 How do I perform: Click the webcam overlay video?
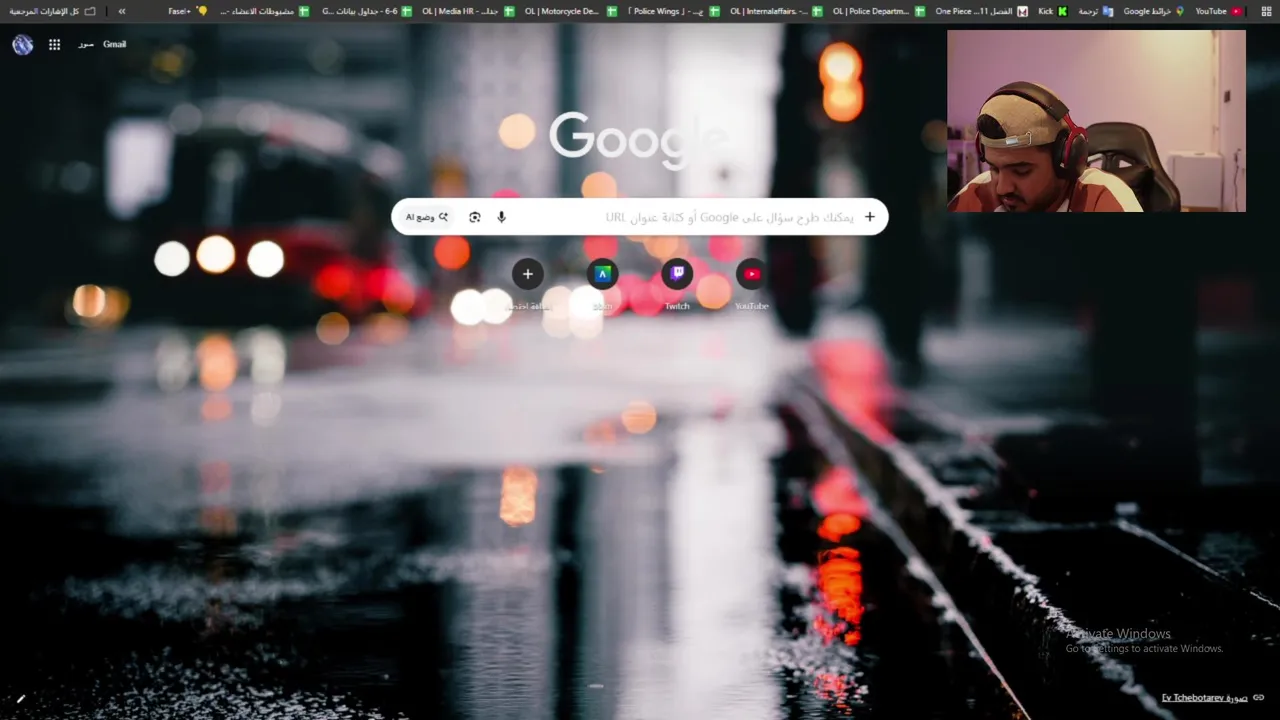coord(1096,121)
